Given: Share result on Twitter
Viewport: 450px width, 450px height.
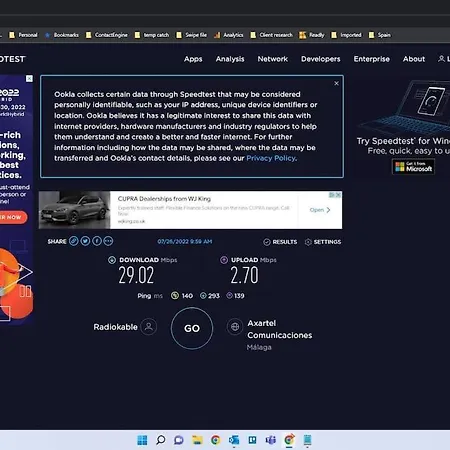Looking at the screenshot, I should click(85, 241).
